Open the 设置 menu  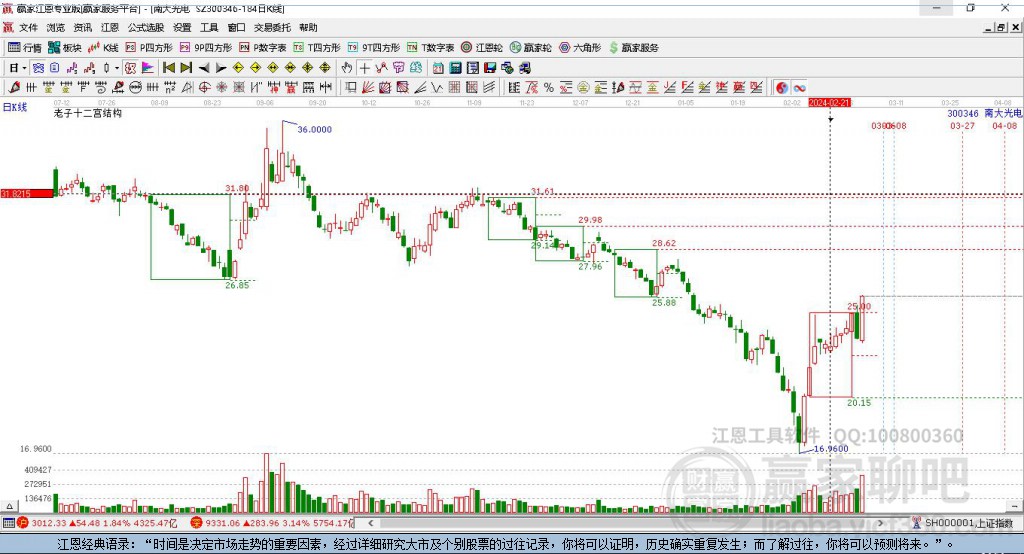[x=182, y=27]
